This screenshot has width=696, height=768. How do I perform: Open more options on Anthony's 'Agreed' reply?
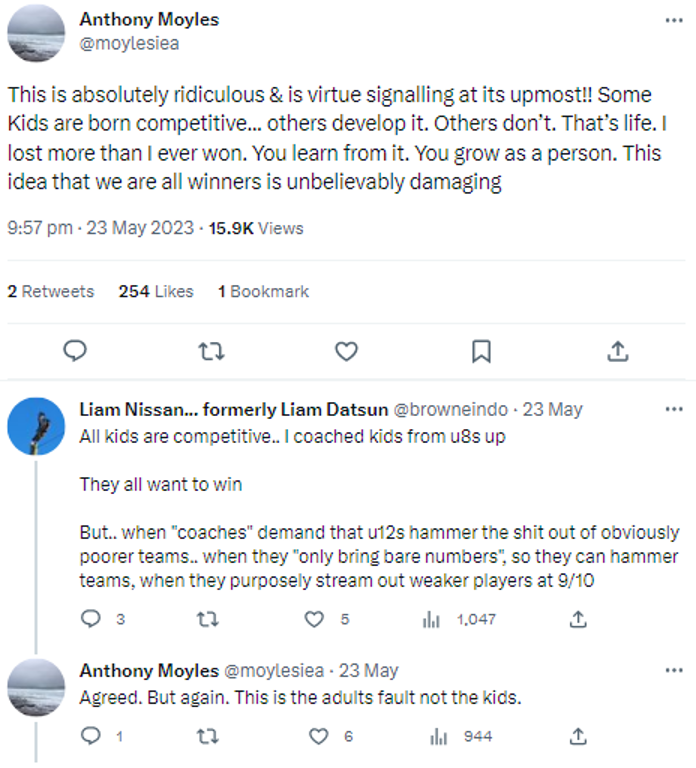pos(674,670)
